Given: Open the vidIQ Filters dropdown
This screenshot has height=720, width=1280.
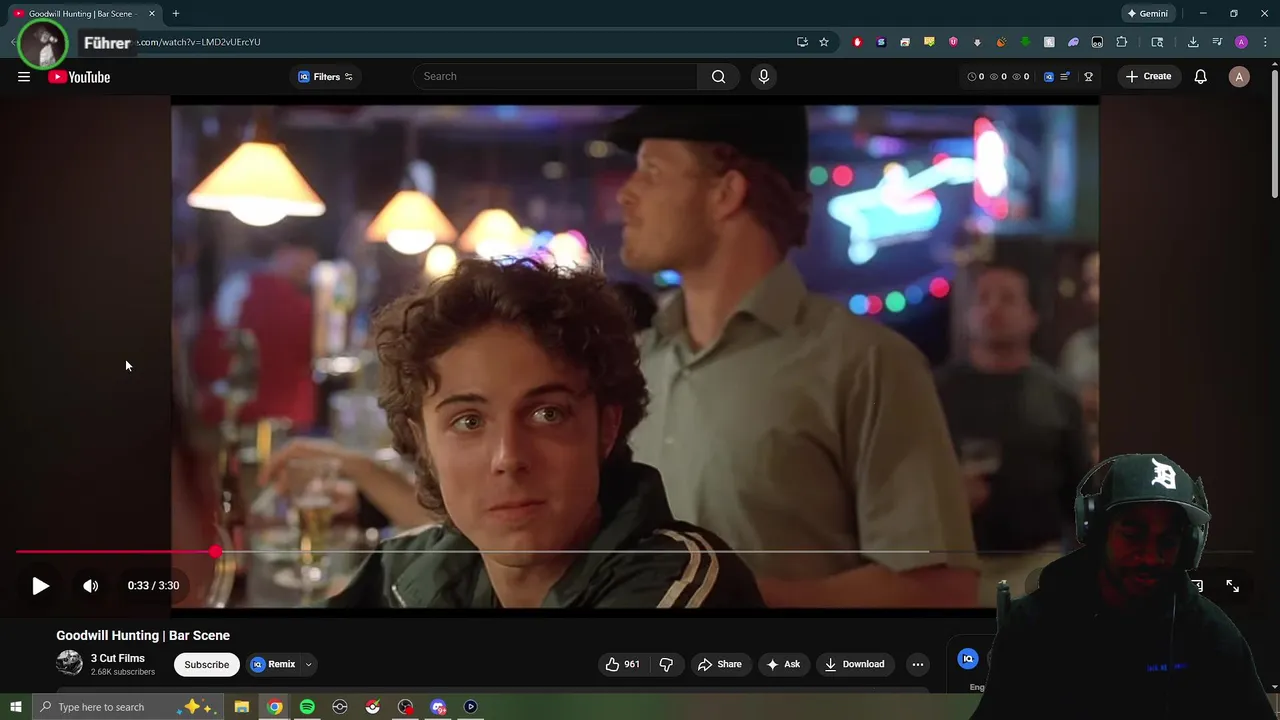Looking at the screenshot, I should 325,77.
